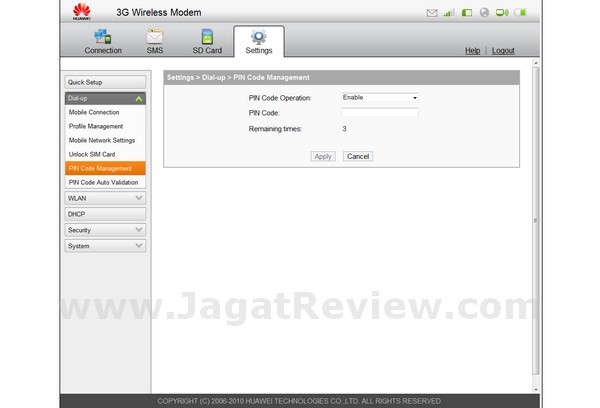
Task: Open the Help link
Action: 472,51
